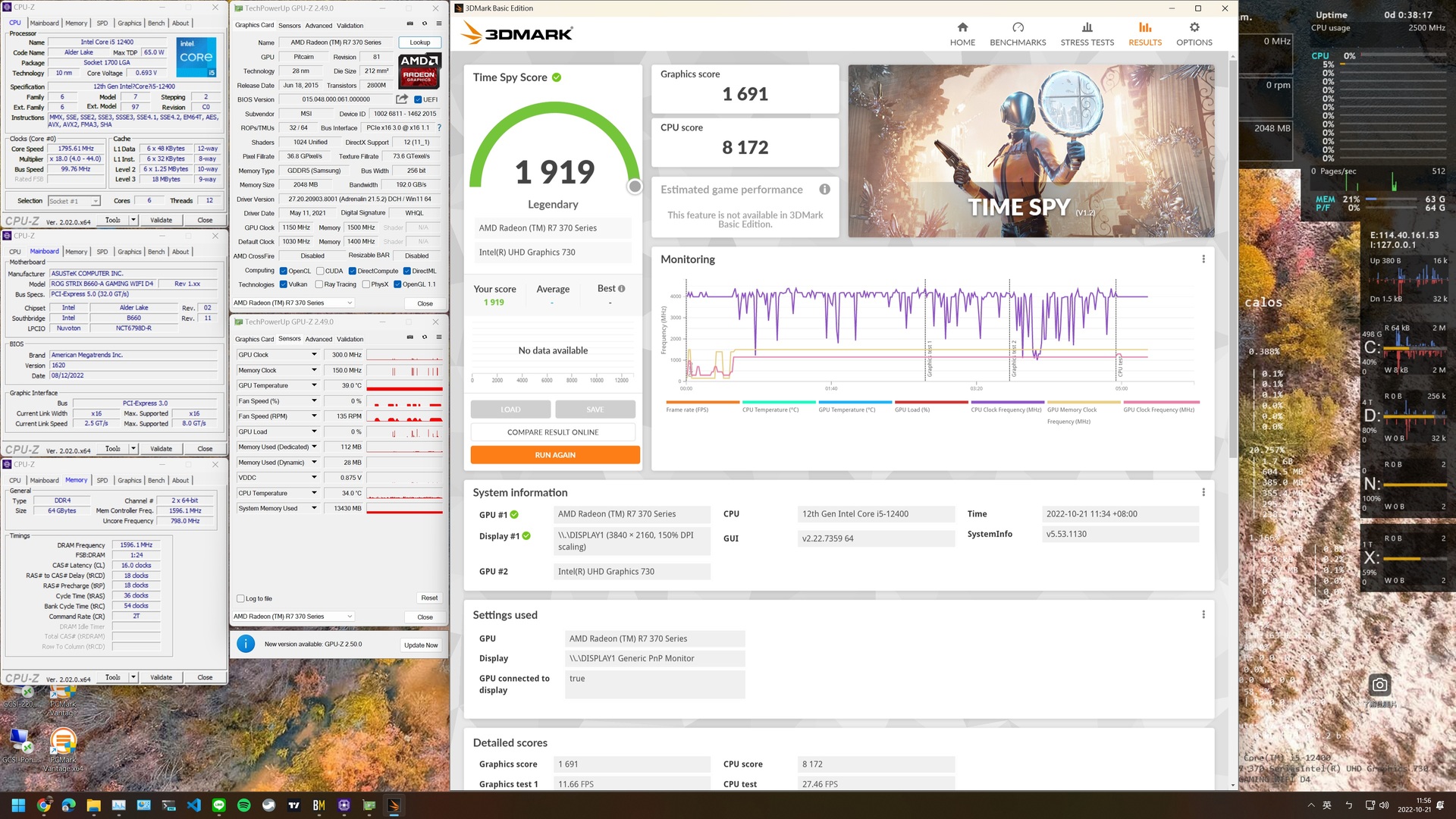Open 3DMark STRESS TESTS section
This screenshot has width=1456, height=819.
point(1087,34)
